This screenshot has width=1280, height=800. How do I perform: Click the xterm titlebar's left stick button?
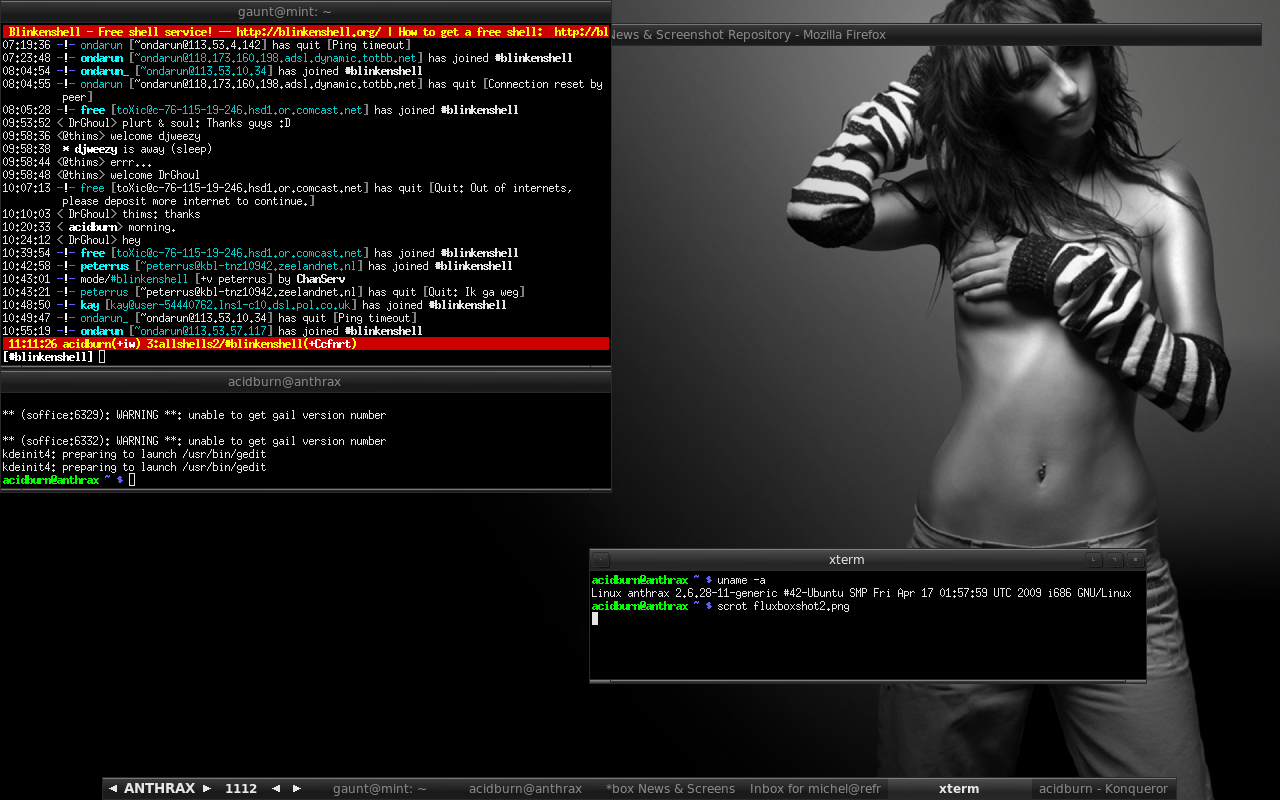(x=600, y=560)
